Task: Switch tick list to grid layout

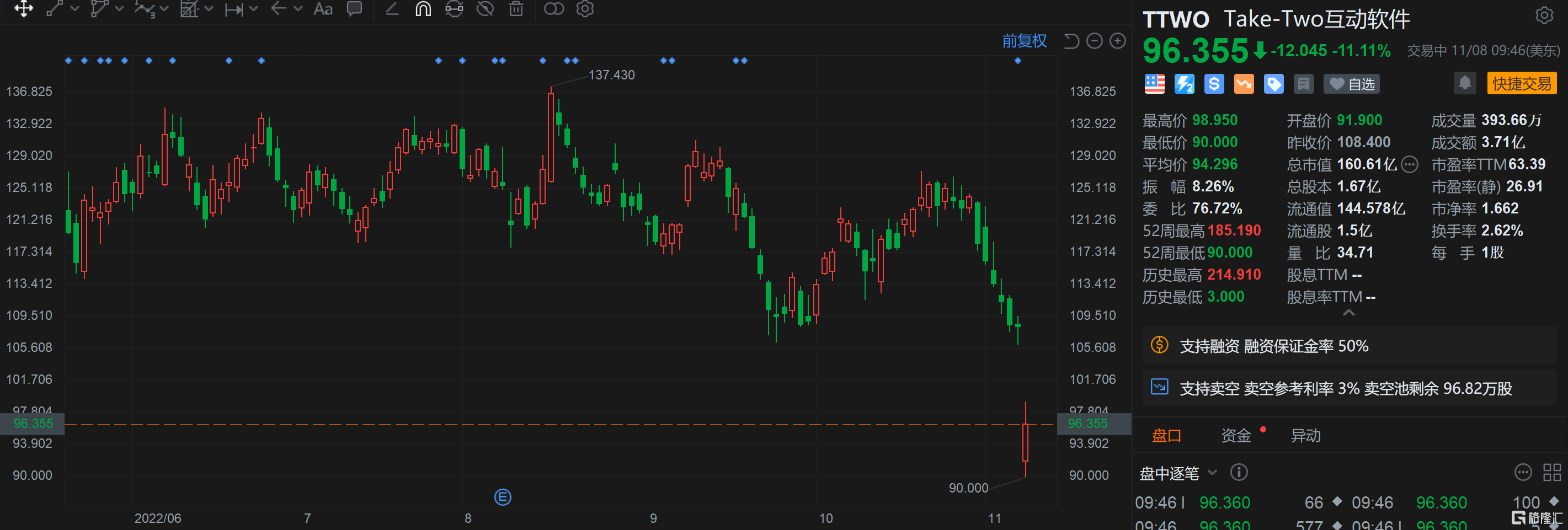Action: coord(1551,472)
